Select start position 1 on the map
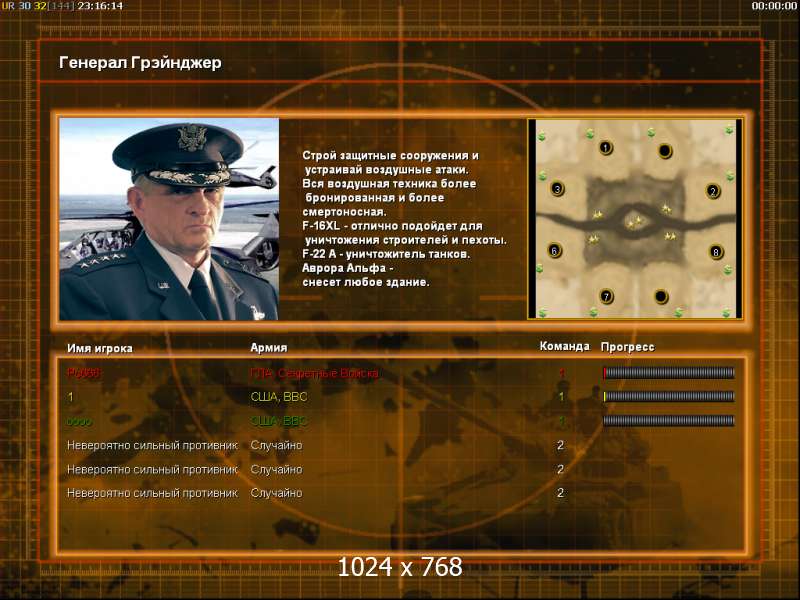 pyautogui.click(x=606, y=147)
